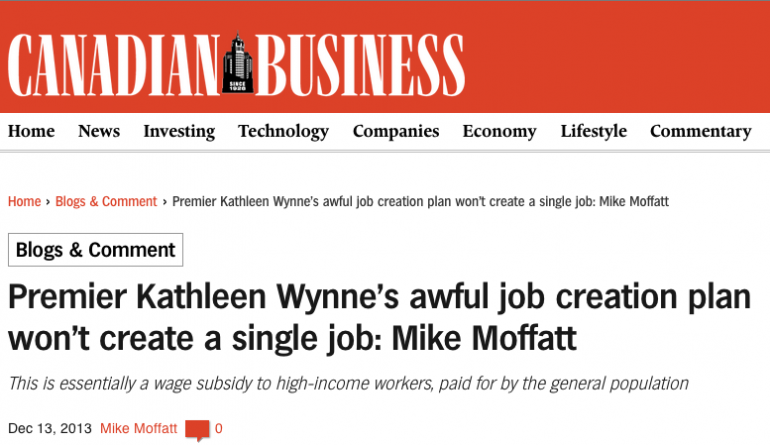
Task: Select Technology in the navigation bar
Action: tap(283, 131)
